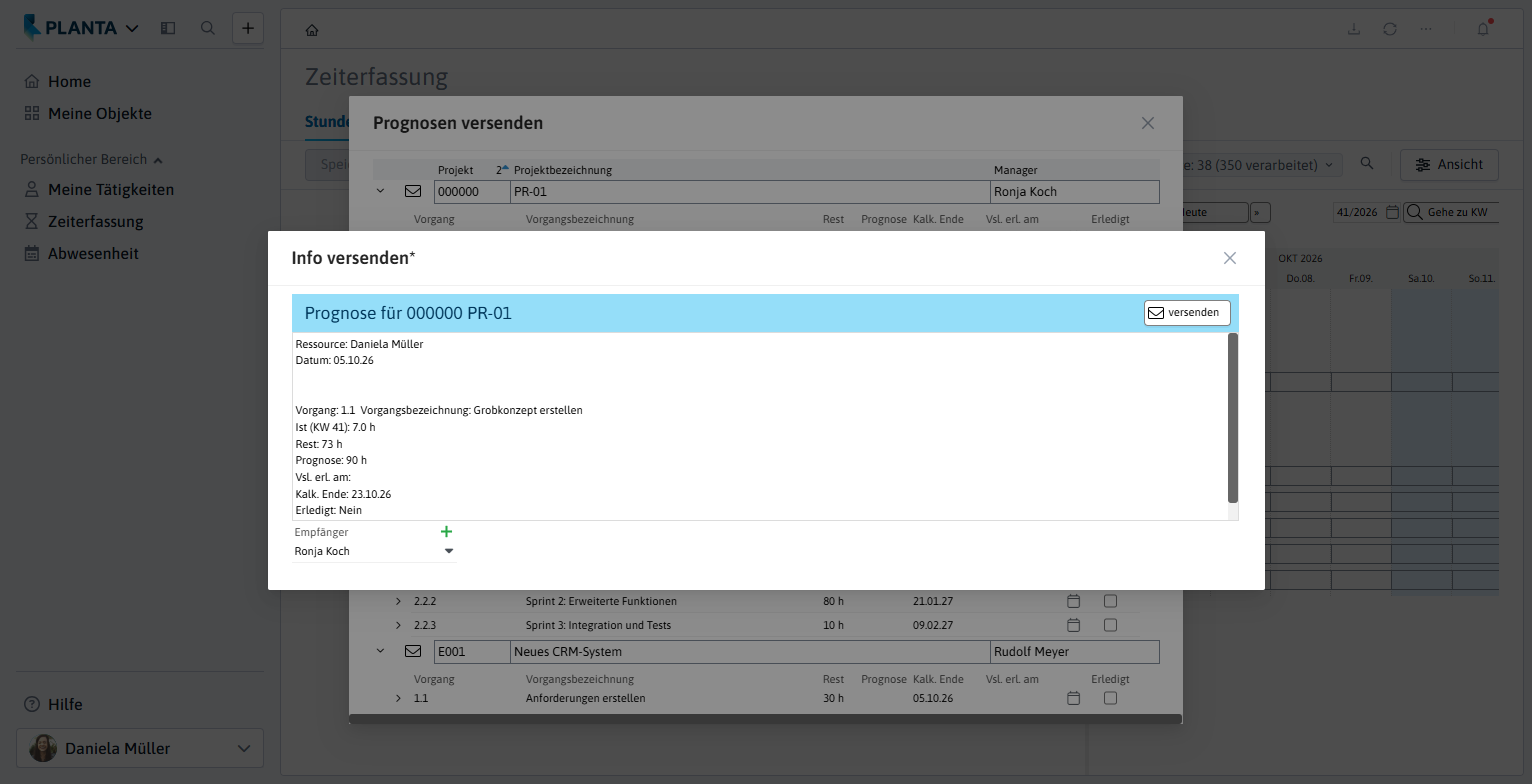Close the Prognosen versenden dialog
Viewport: 1532px width, 784px height.
[x=1148, y=123]
